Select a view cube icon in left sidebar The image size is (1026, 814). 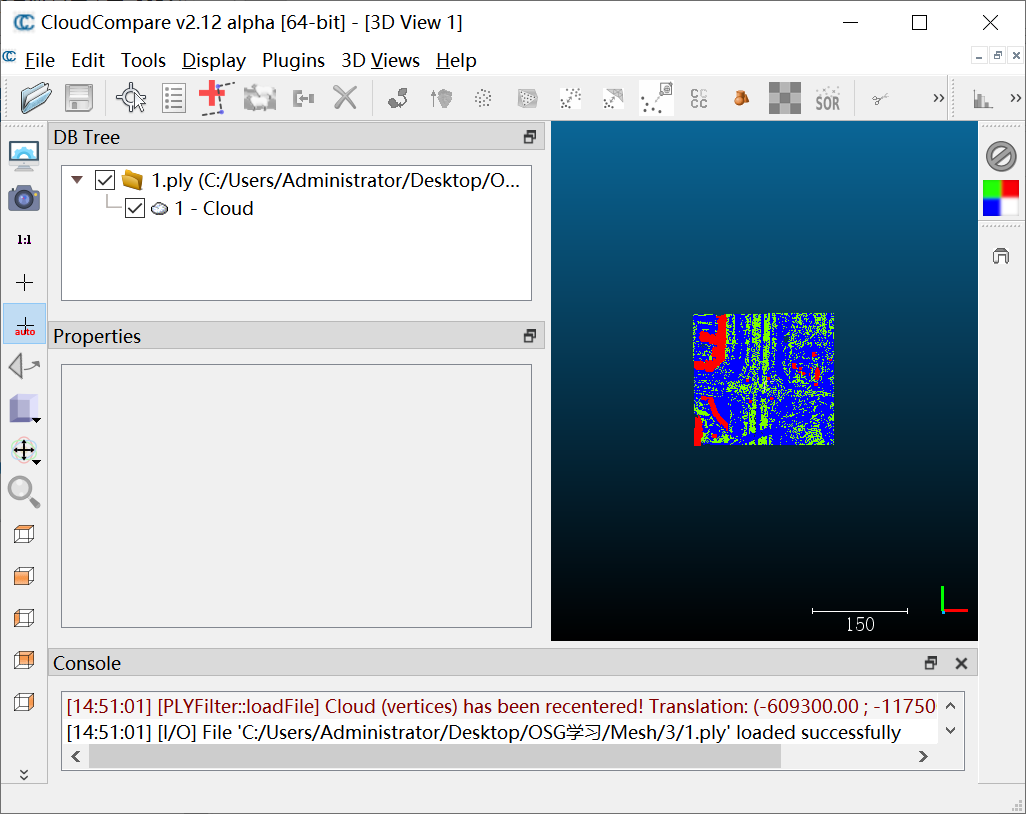pos(23,534)
